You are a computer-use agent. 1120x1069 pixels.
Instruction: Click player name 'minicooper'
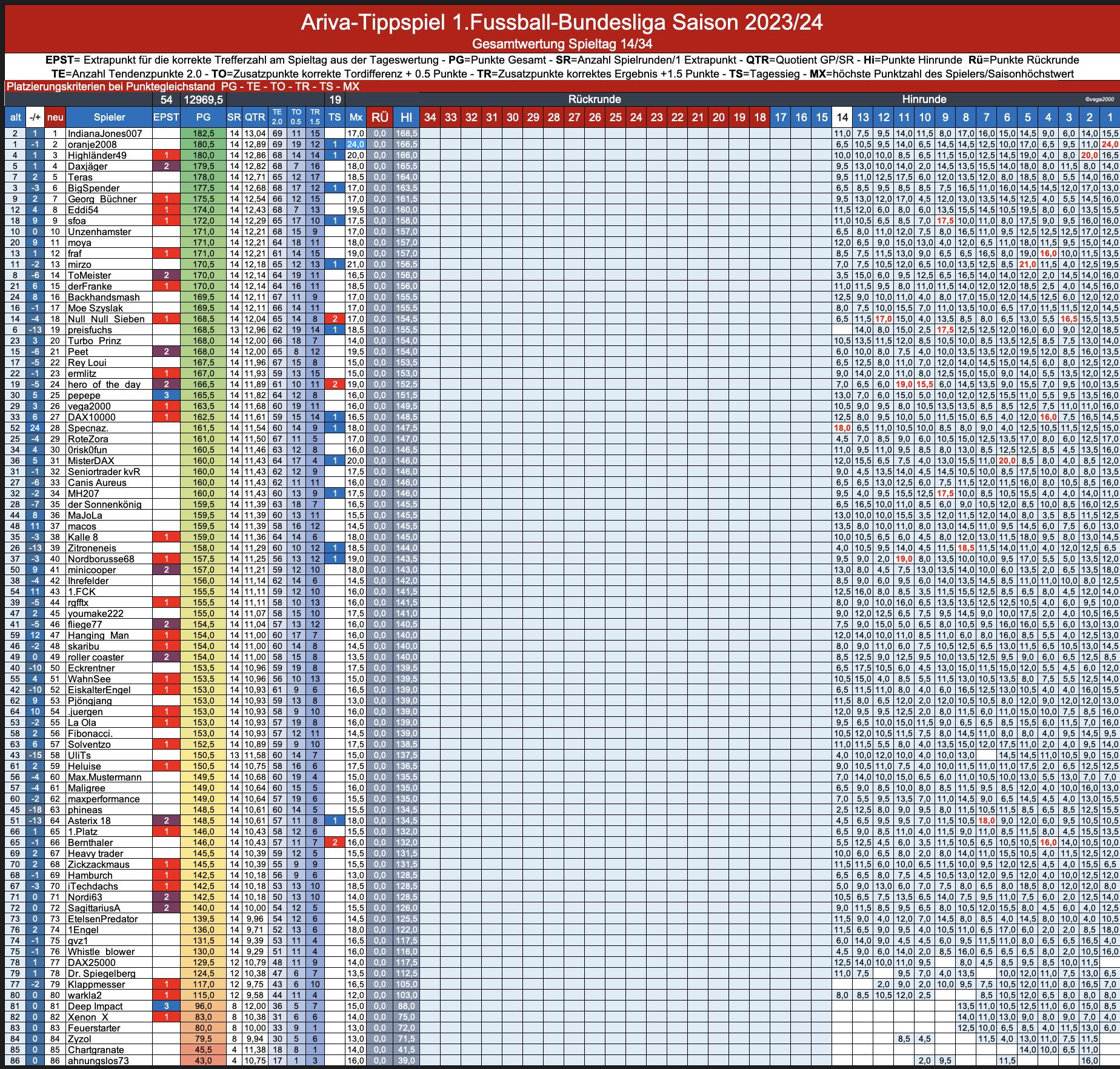pos(92,570)
